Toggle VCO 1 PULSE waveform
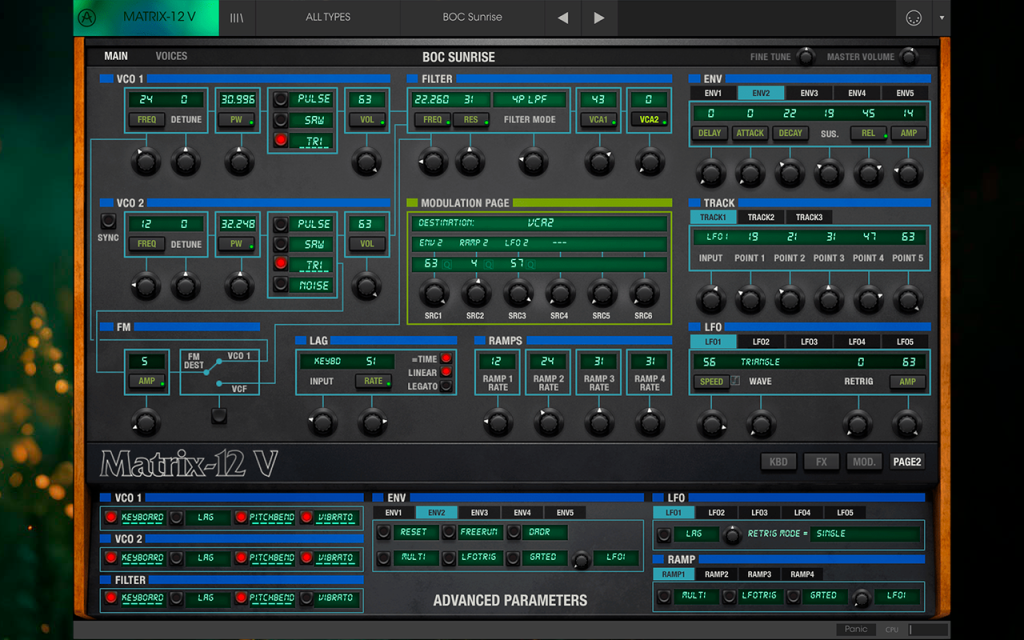1024x640 pixels. (280, 99)
